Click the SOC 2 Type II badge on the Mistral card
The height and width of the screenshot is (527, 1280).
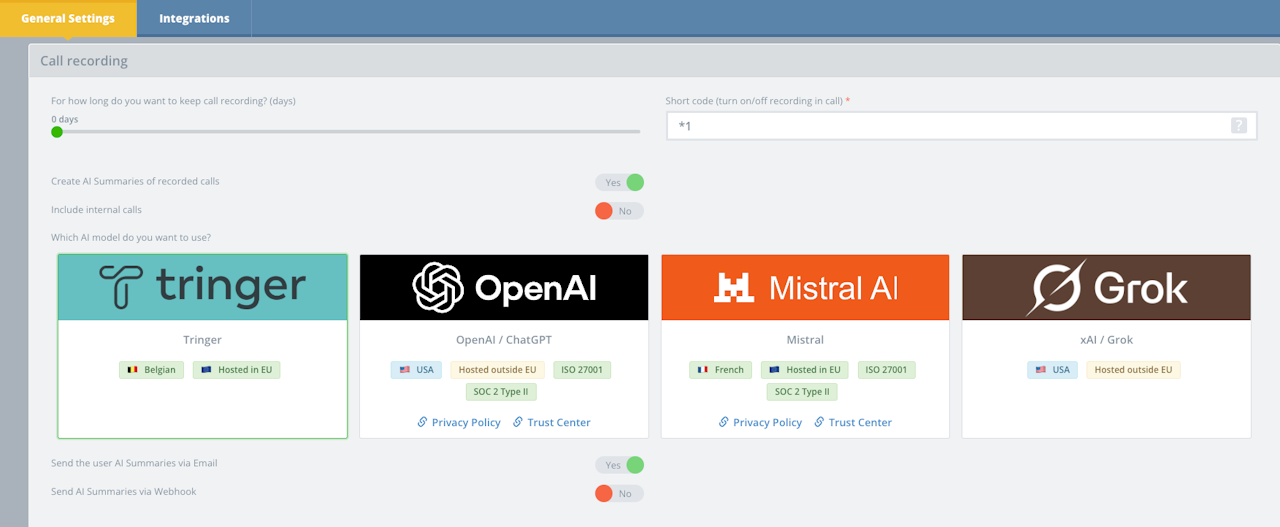[x=802, y=392]
